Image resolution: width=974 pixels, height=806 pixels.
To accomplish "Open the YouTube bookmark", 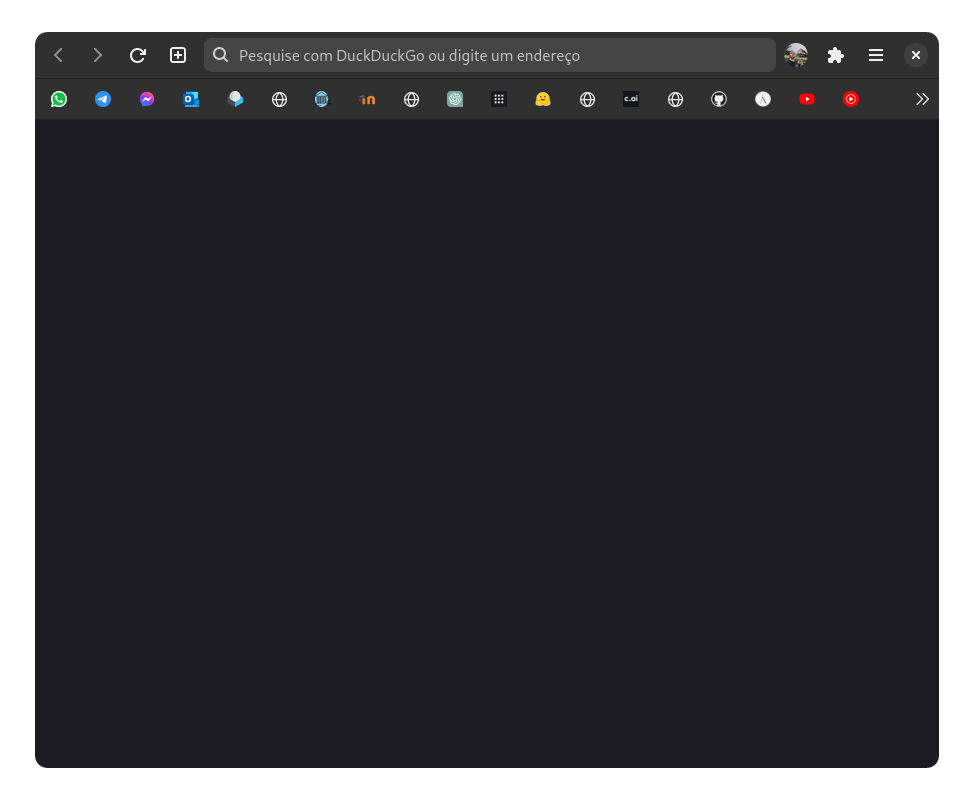I will [x=807, y=99].
